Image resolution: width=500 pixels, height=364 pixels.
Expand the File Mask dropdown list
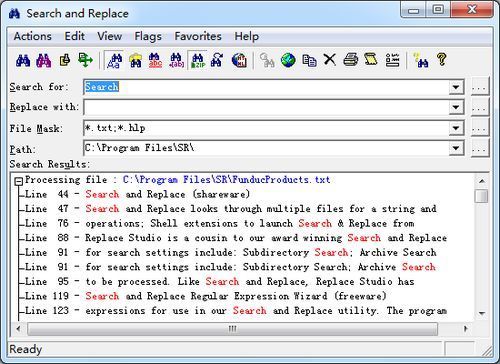click(456, 128)
